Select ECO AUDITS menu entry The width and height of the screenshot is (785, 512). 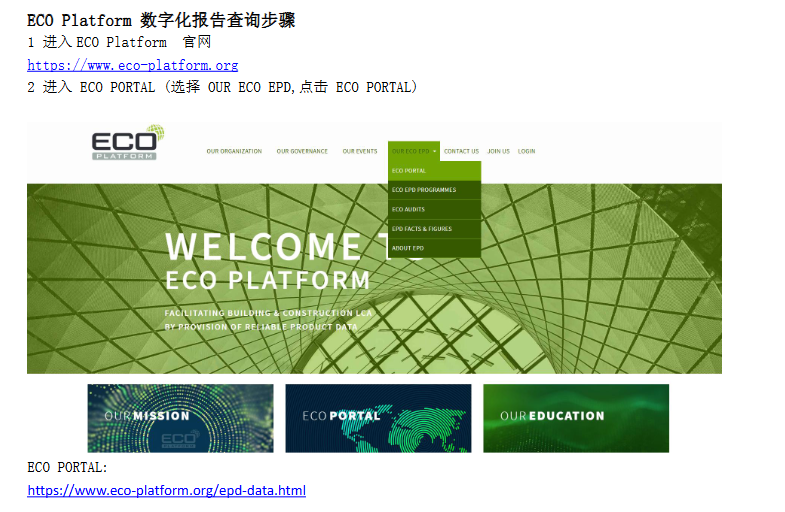pyautogui.click(x=434, y=209)
